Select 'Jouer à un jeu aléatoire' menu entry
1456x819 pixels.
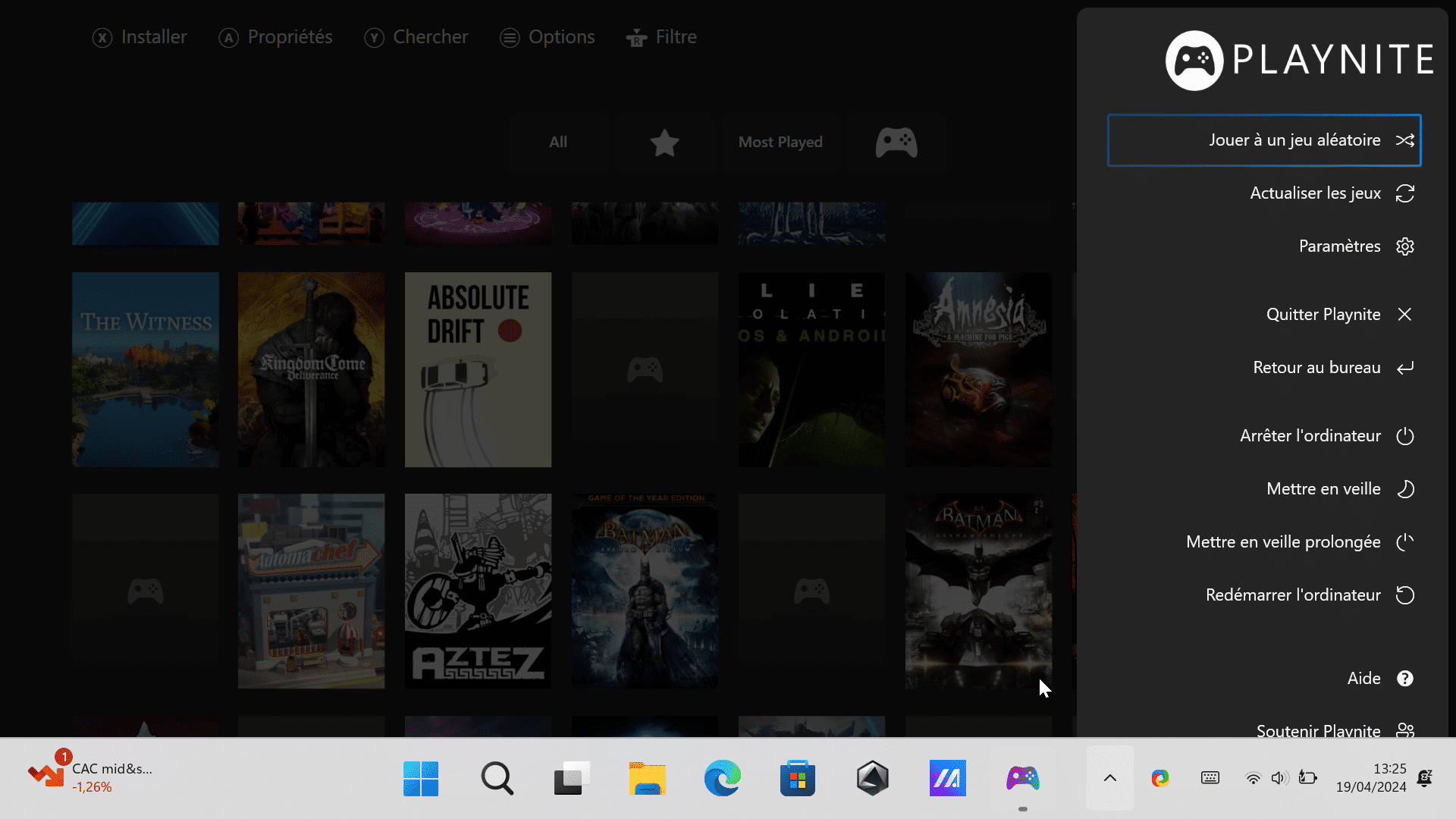(x=1264, y=140)
